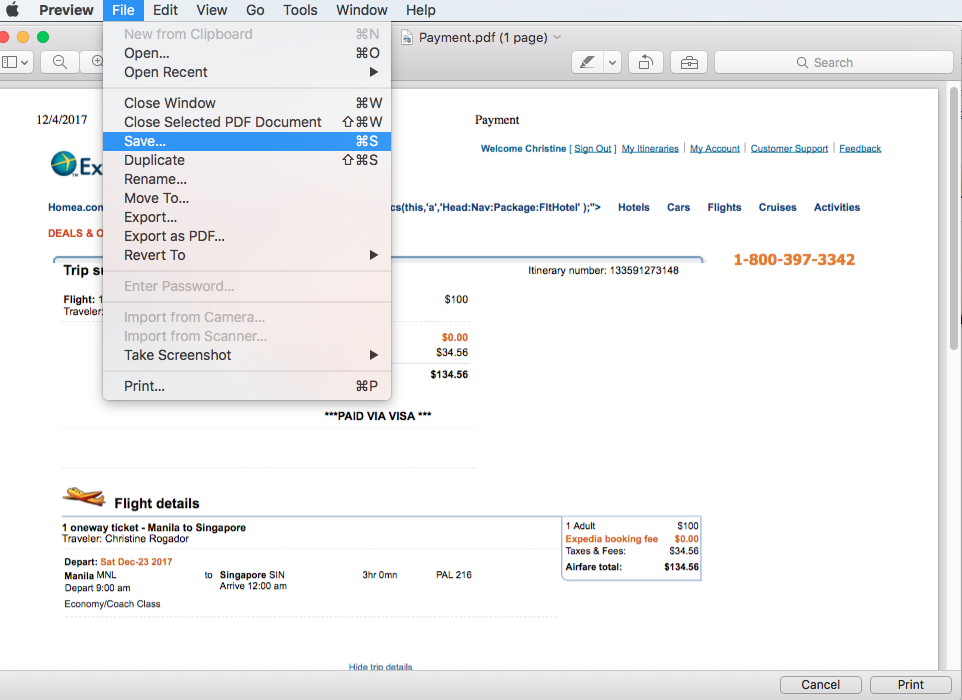The image size is (962, 700).
Task: Click the Airfare total $134.56 value
Action: click(x=681, y=567)
